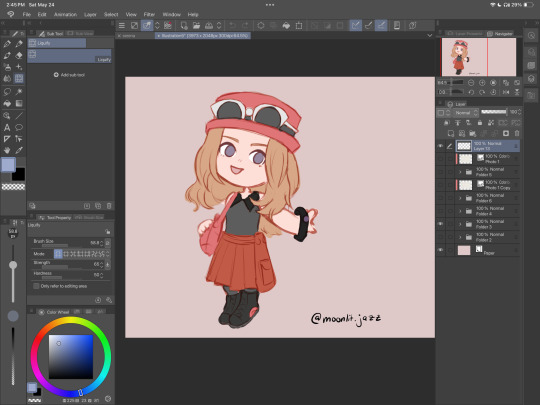Open the Normal blending mode dropdown
This screenshot has height=405, width=540.
tap(466, 113)
